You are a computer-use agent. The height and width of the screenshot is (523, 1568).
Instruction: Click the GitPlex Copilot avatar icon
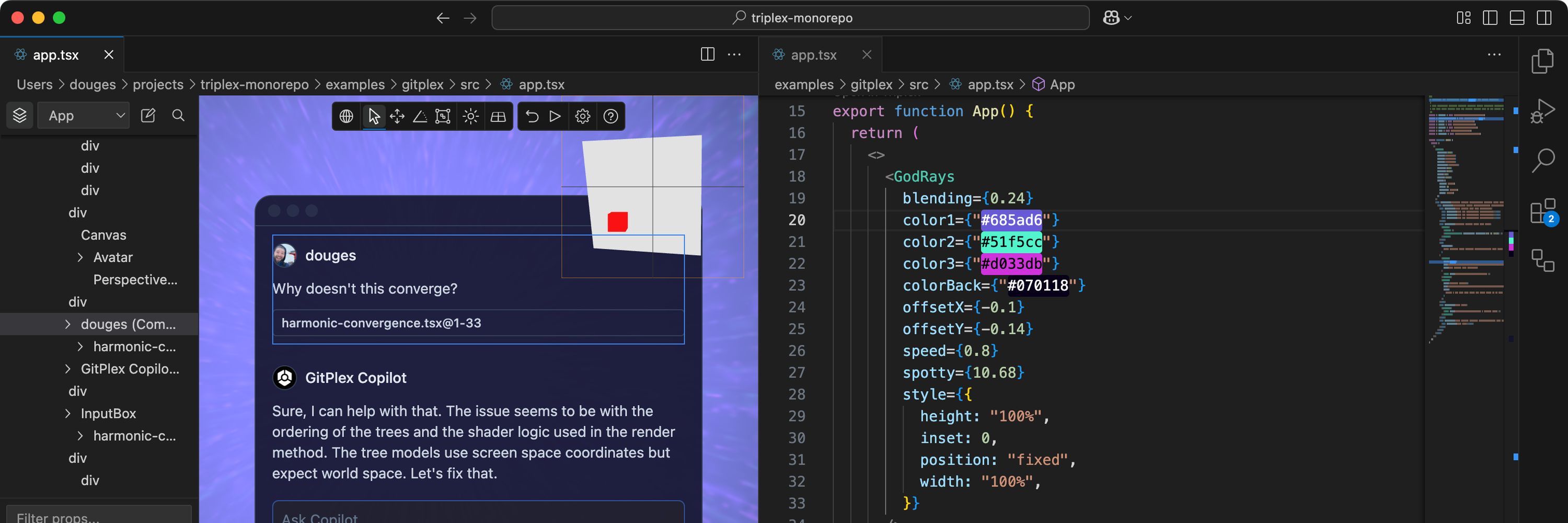(284, 378)
